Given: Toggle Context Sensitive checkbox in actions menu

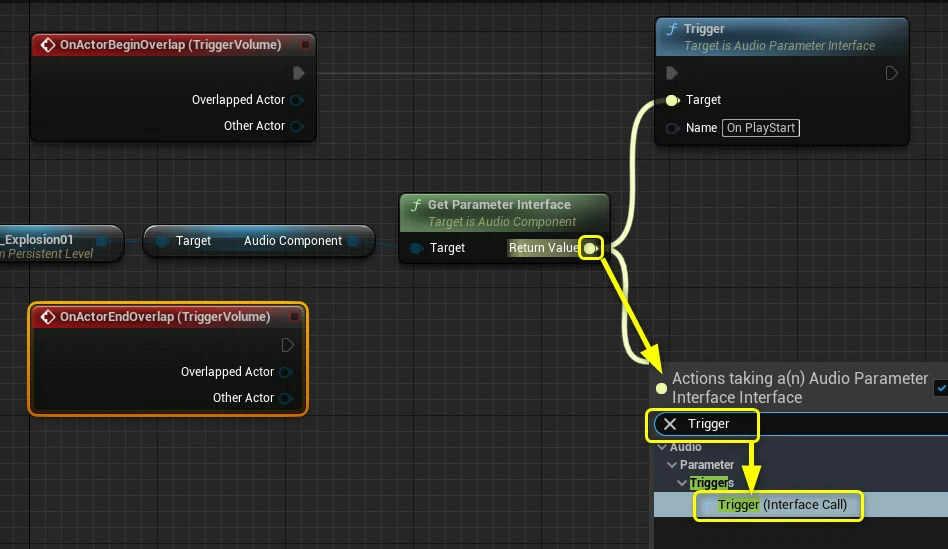Looking at the screenshot, I should 941,388.
